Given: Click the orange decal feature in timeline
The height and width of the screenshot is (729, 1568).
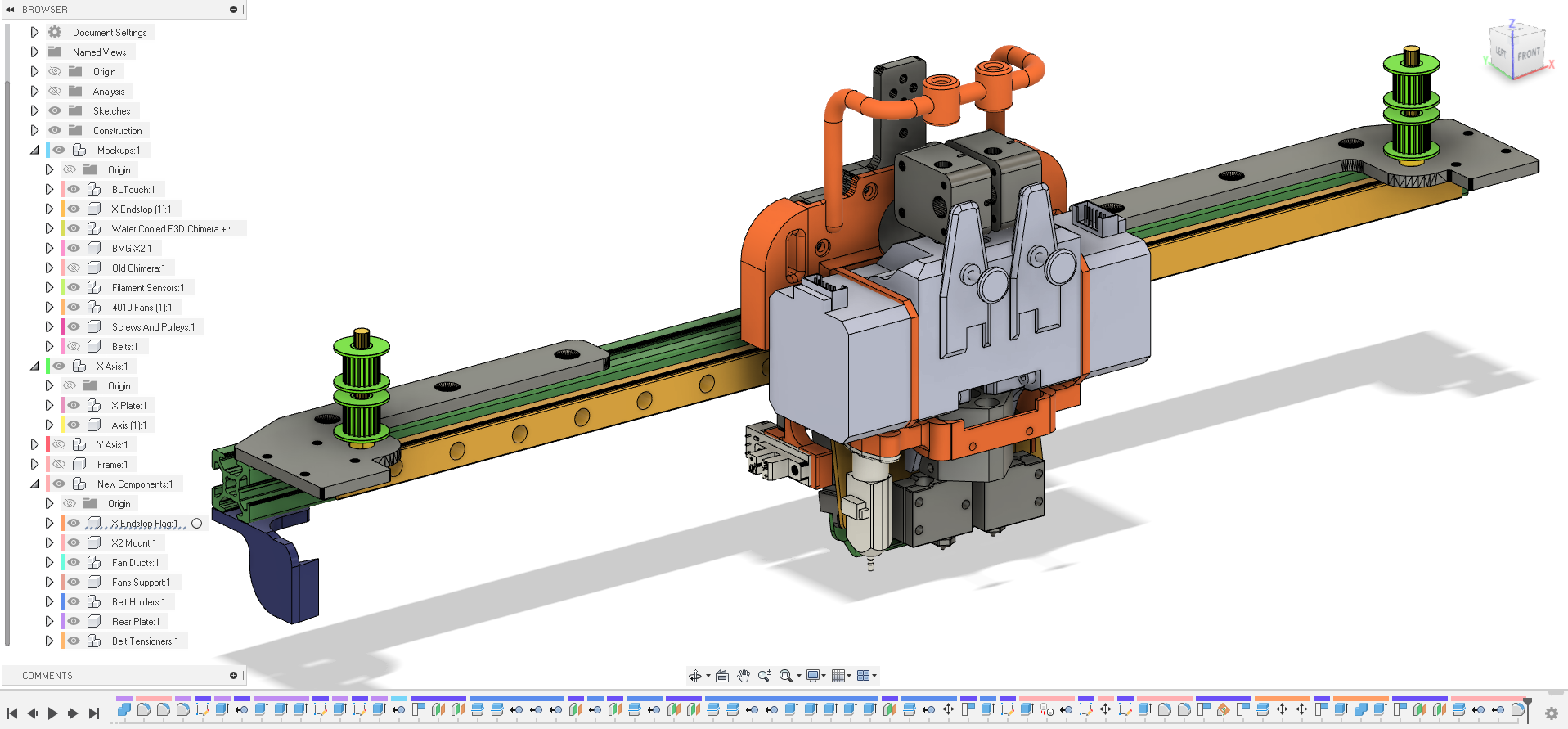Looking at the screenshot, I should [1224, 709].
